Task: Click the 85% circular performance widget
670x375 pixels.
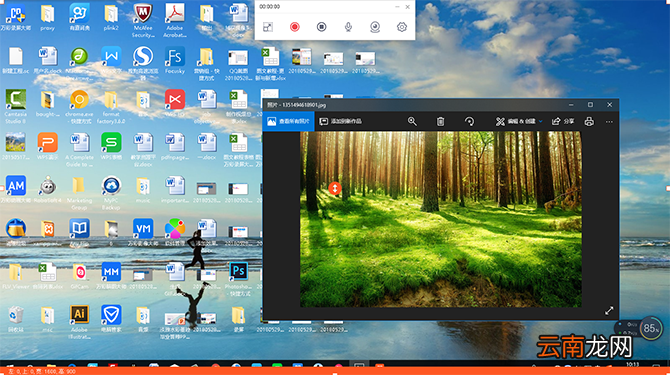Action: point(650,328)
